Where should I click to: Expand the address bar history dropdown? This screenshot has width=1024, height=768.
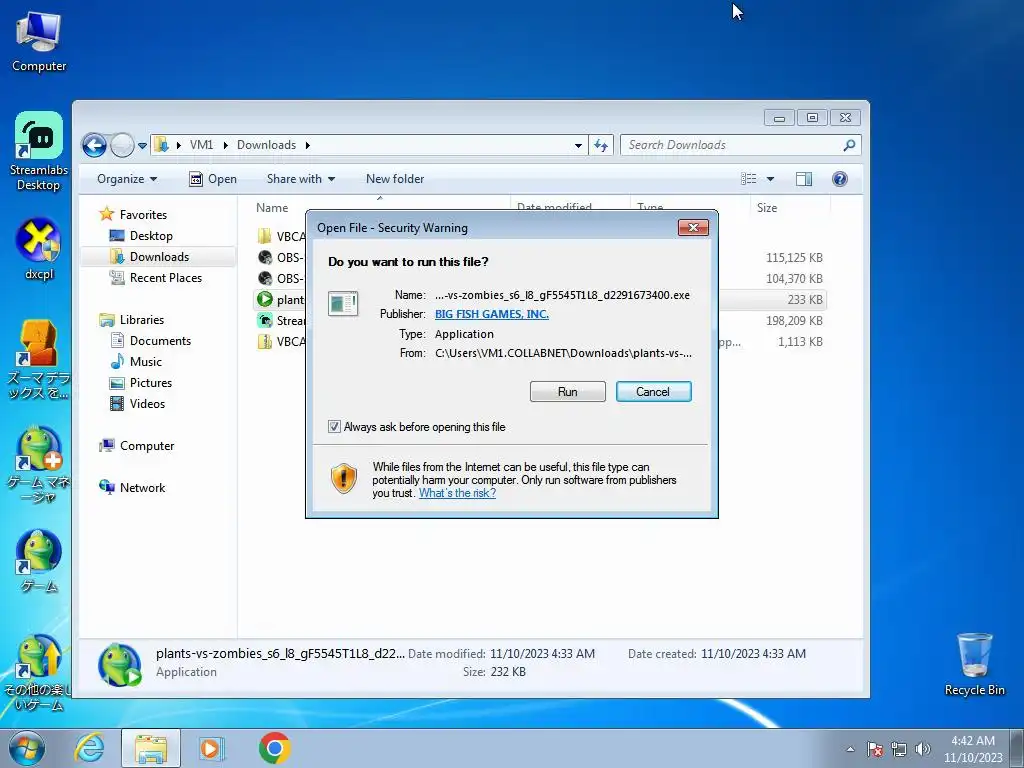578,146
